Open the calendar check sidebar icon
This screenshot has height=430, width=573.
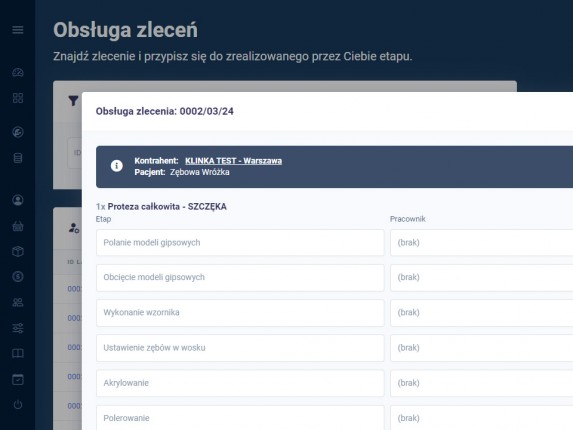pyautogui.click(x=18, y=379)
